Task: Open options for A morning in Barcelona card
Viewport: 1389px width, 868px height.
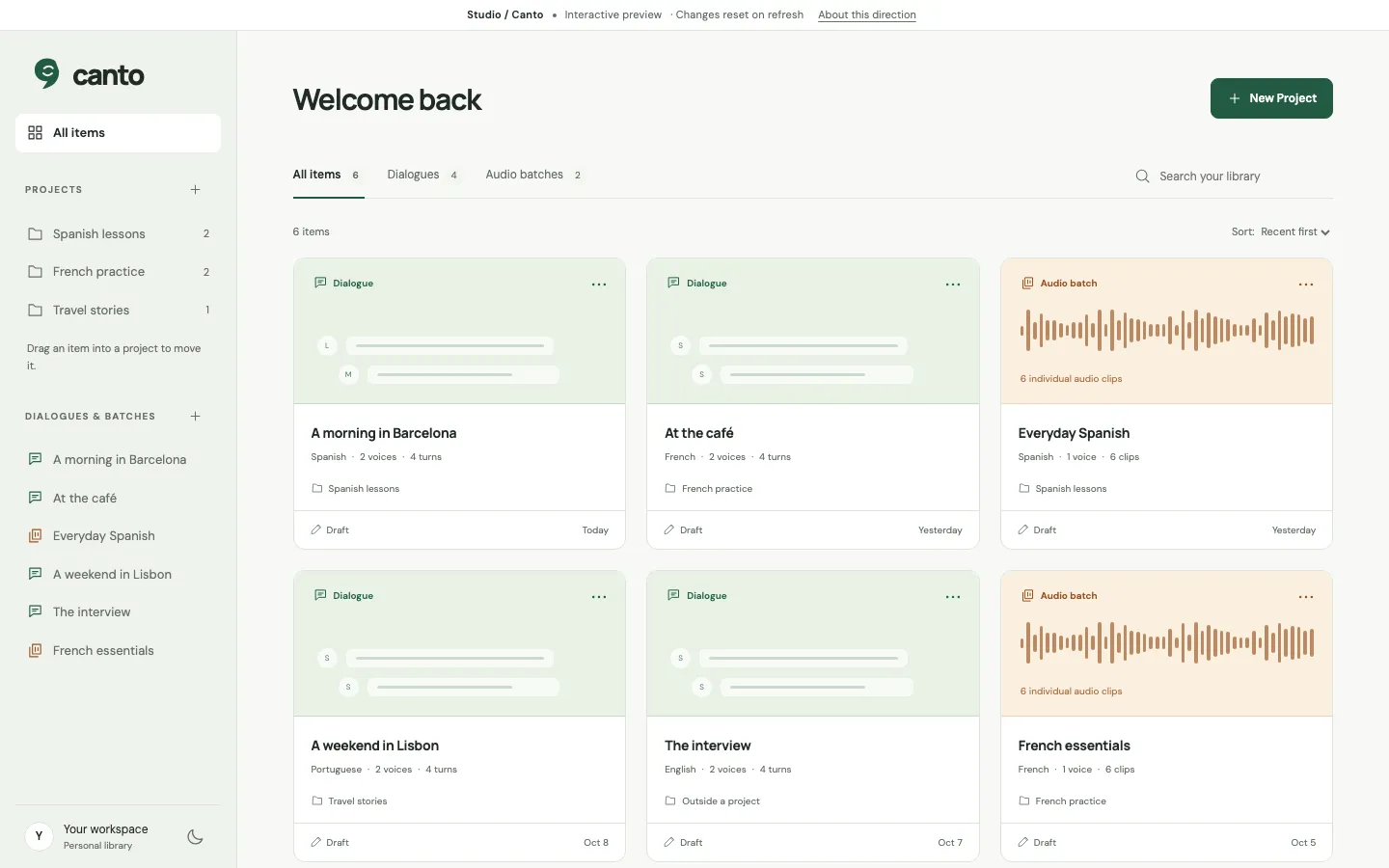Action: coord(599,285)
